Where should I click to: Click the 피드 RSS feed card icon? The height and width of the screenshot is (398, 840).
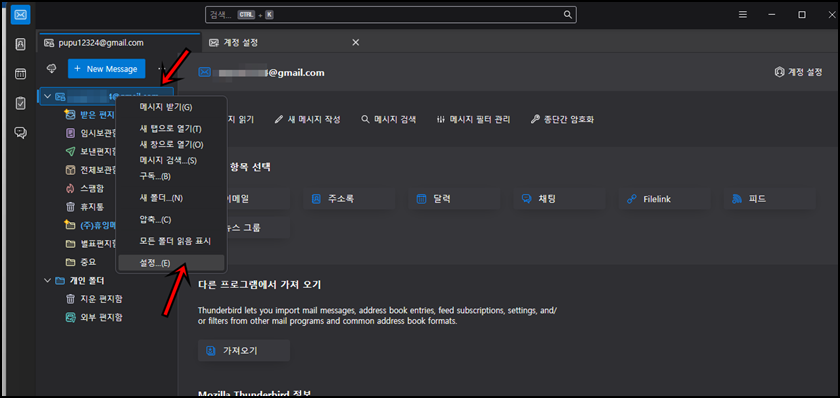point(737,199)
